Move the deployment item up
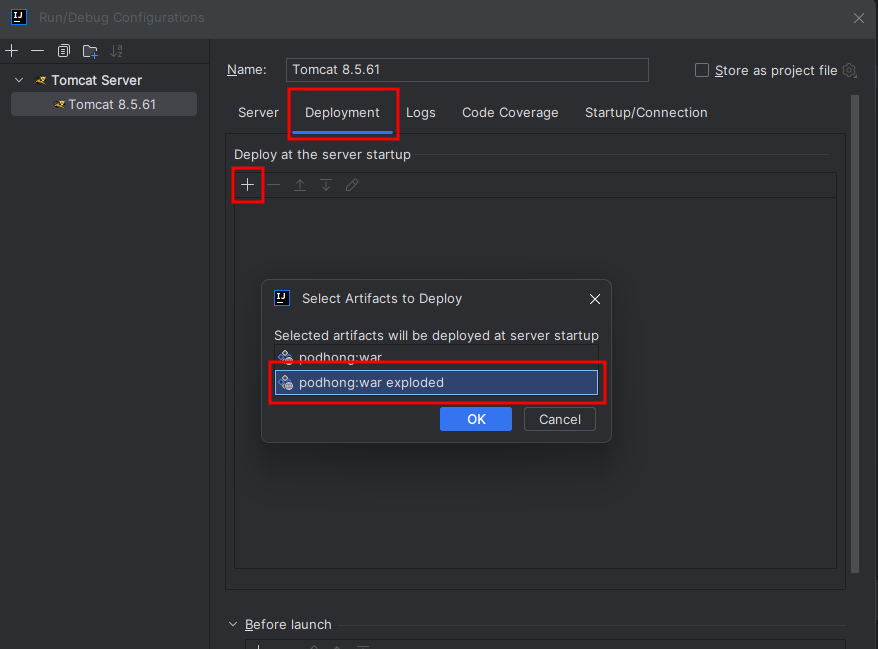 click(x=300, y=185)
